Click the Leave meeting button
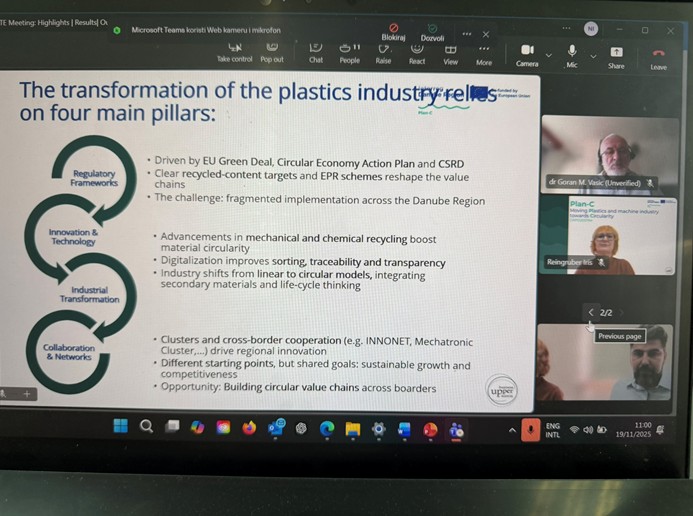This screenshot has height=516, width=693. click(658, 55)
